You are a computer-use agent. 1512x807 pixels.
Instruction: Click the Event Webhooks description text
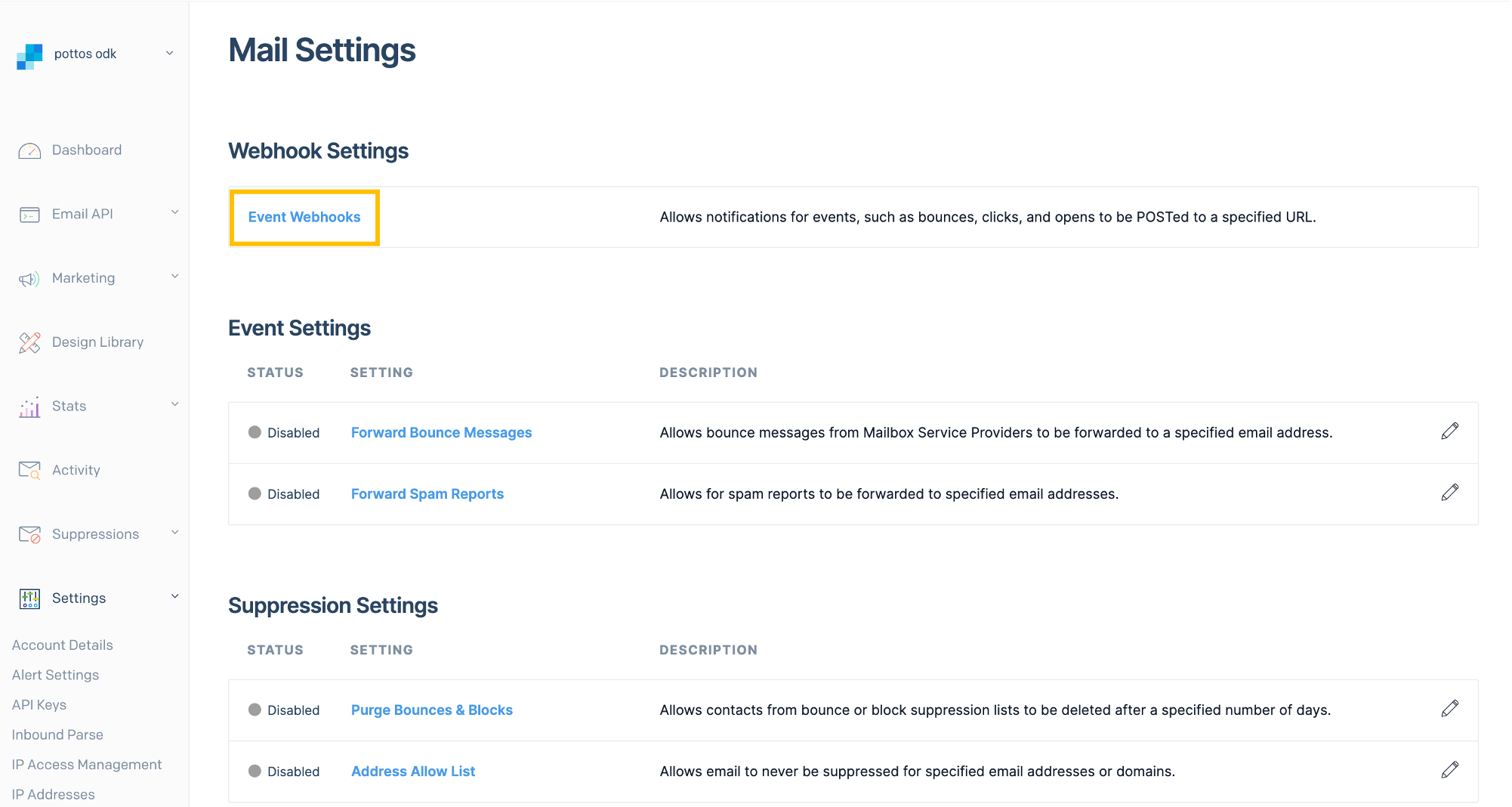coord(988,218)
